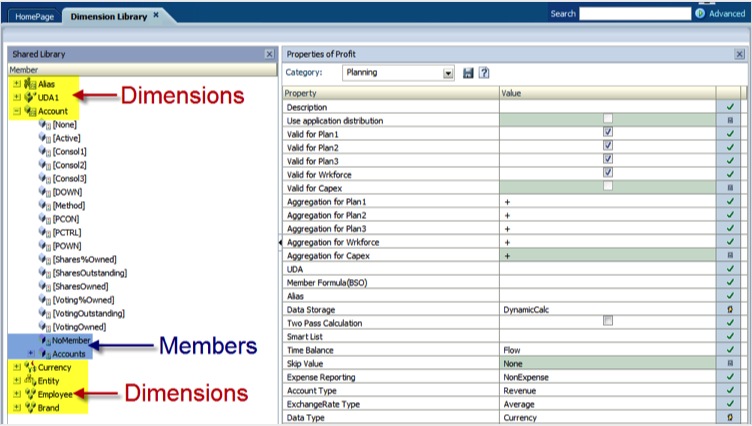Click the green checkmark in Account Type row
The height and width of the screenshot is (426, 752).
click(730, 390)
